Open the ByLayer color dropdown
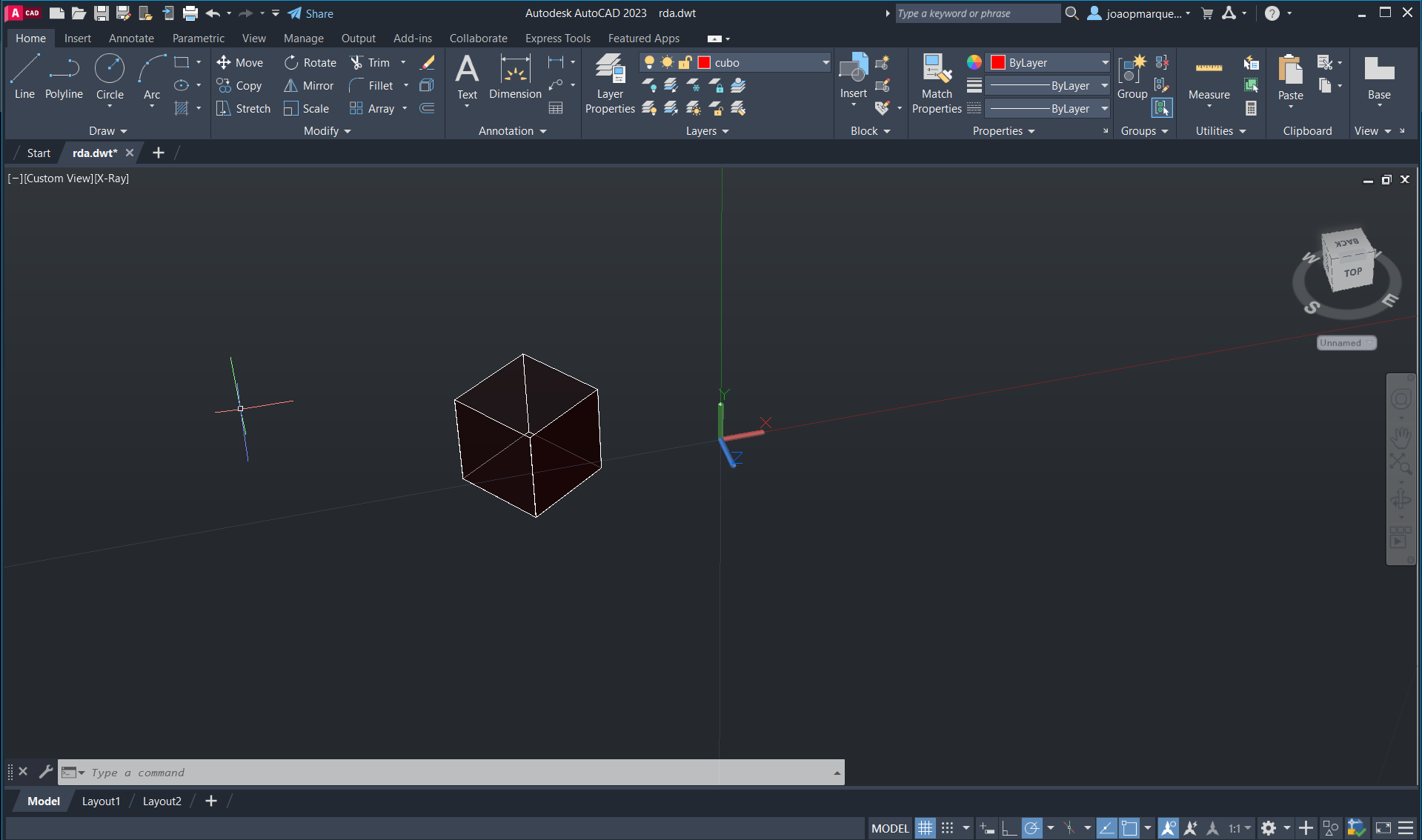The image size is (1422, 840). click(x=1104, y=63)
